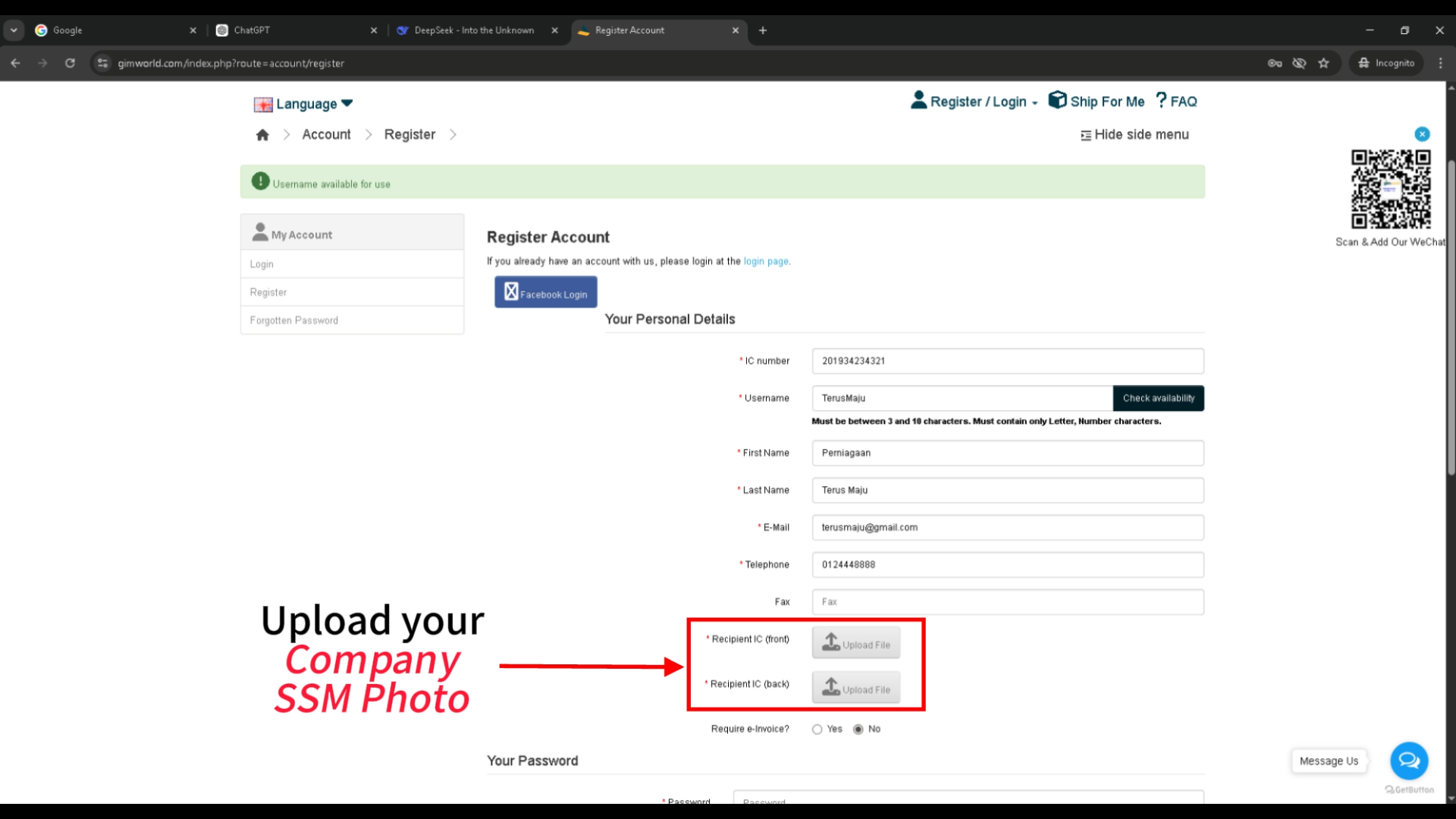Select No for Require e-Invoice

pyautogui.click(x=858, y=730)
